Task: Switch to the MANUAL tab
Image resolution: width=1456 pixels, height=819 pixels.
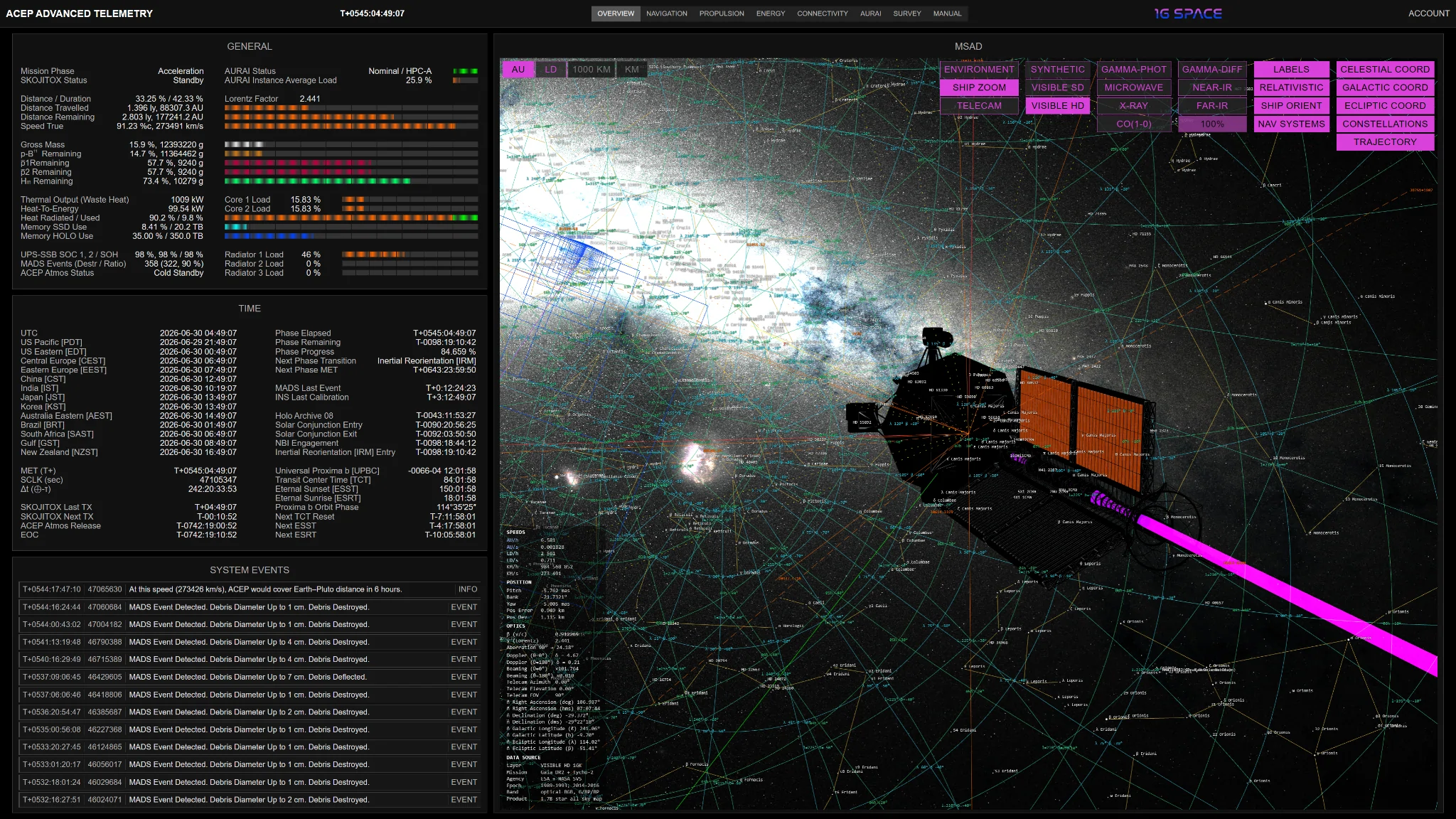Action: point(947,14)
